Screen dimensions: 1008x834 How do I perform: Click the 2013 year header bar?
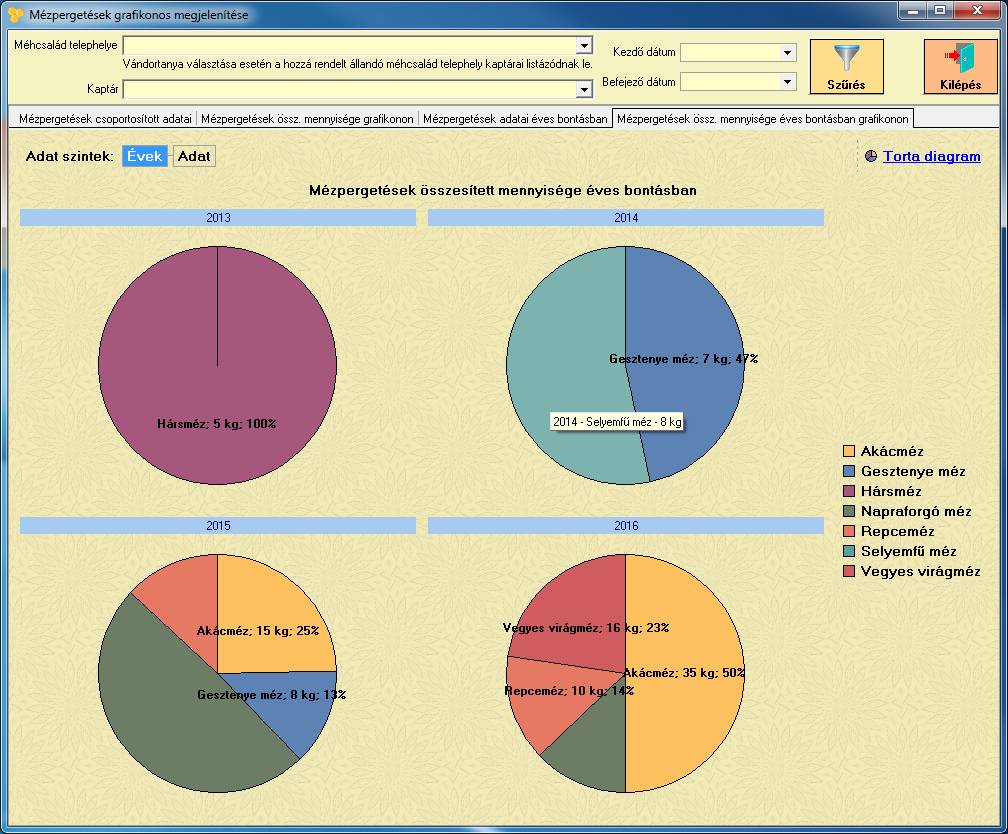pyautogui.click(x=218, y=217)
